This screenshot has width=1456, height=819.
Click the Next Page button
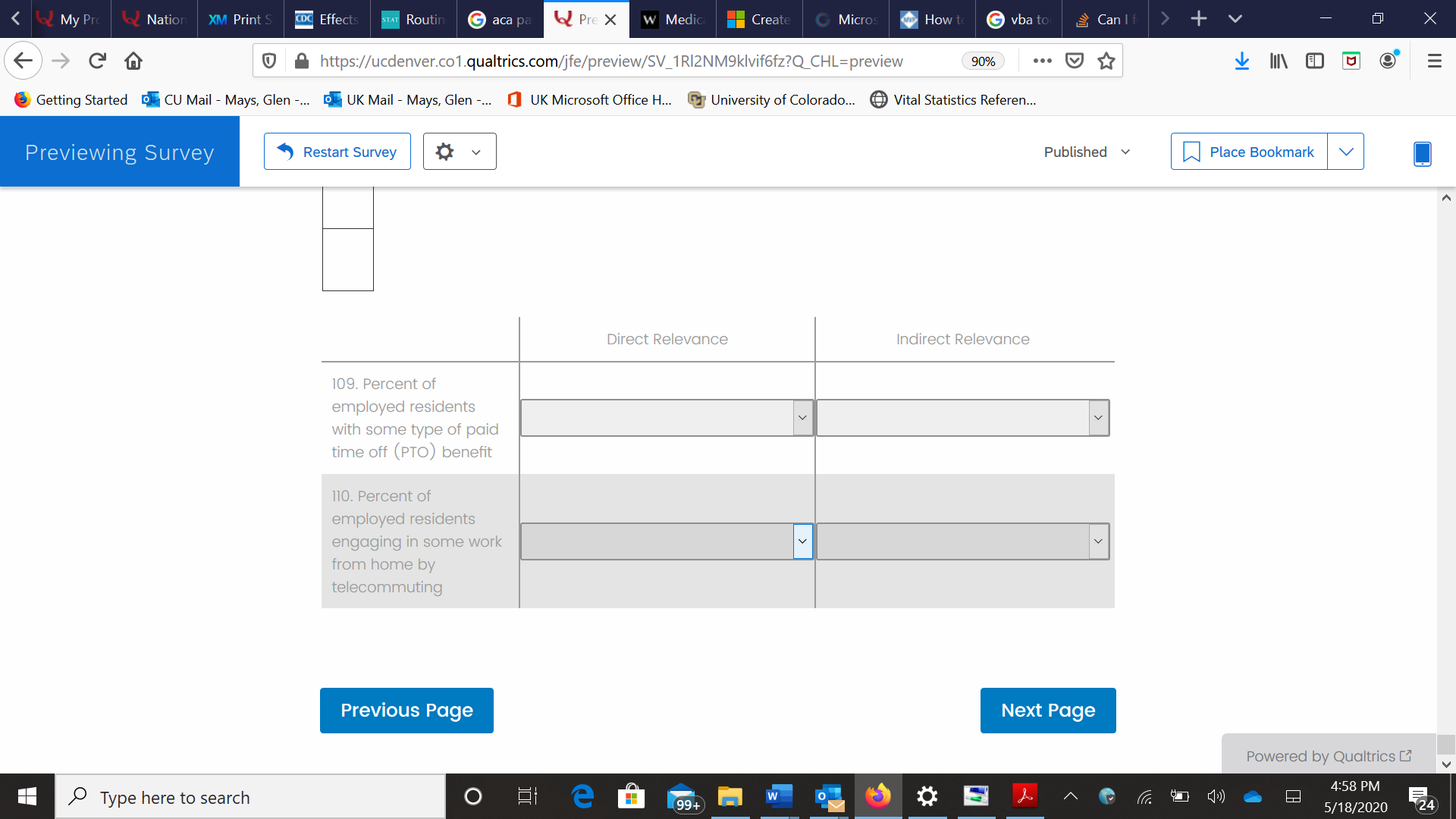coord(1047,711)
